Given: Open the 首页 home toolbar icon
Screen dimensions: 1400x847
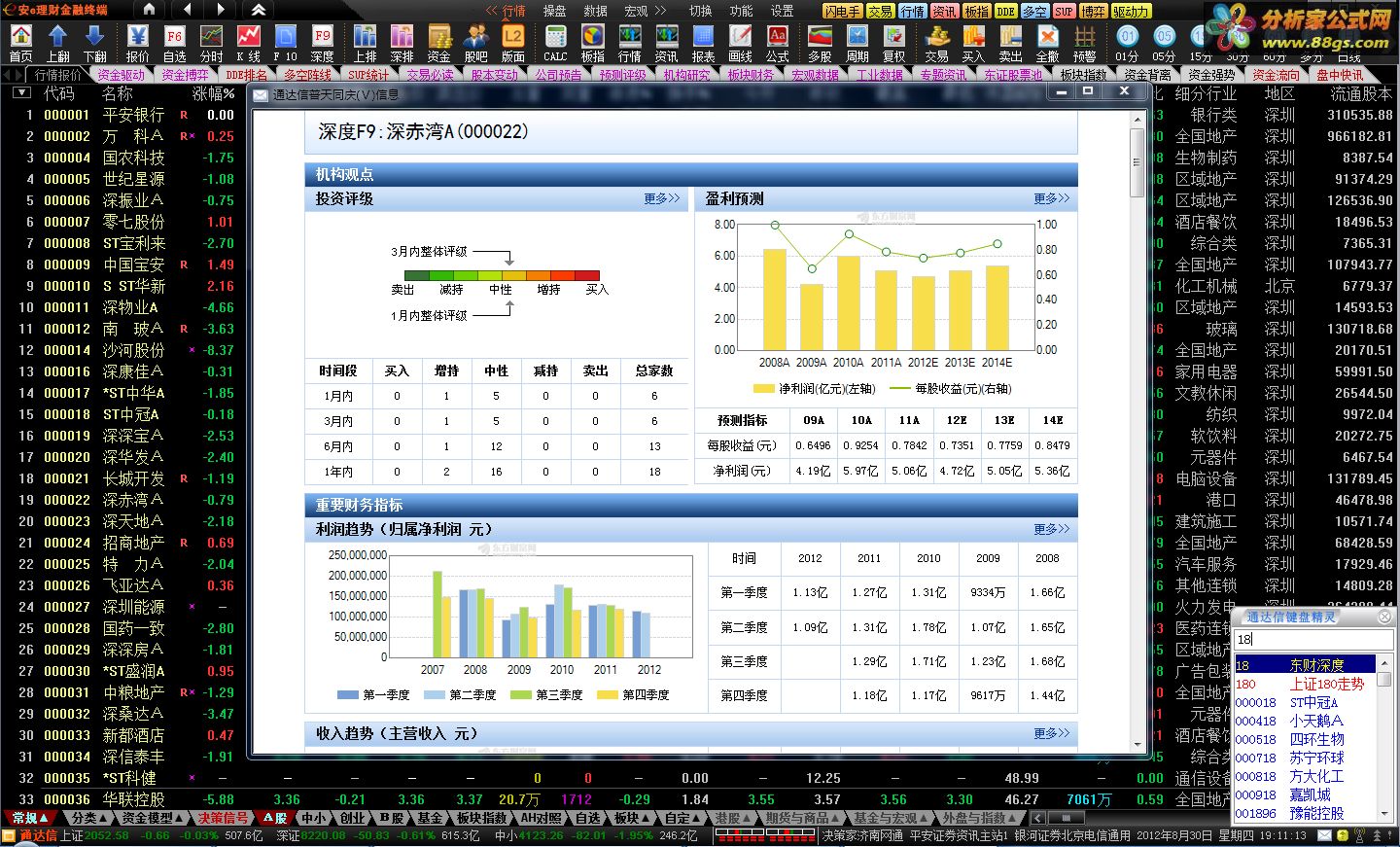Looking at the screenshot, I should coord(20,43).
